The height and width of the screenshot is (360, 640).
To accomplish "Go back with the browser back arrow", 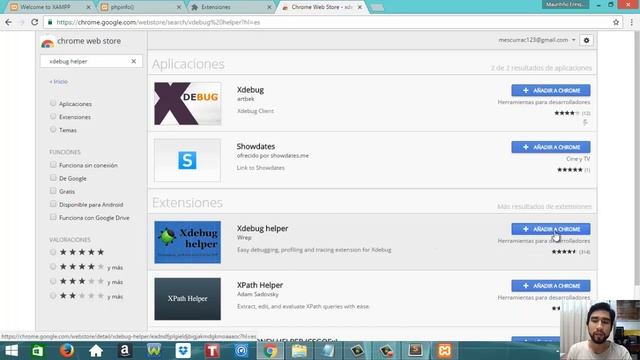I will point(9,22).
